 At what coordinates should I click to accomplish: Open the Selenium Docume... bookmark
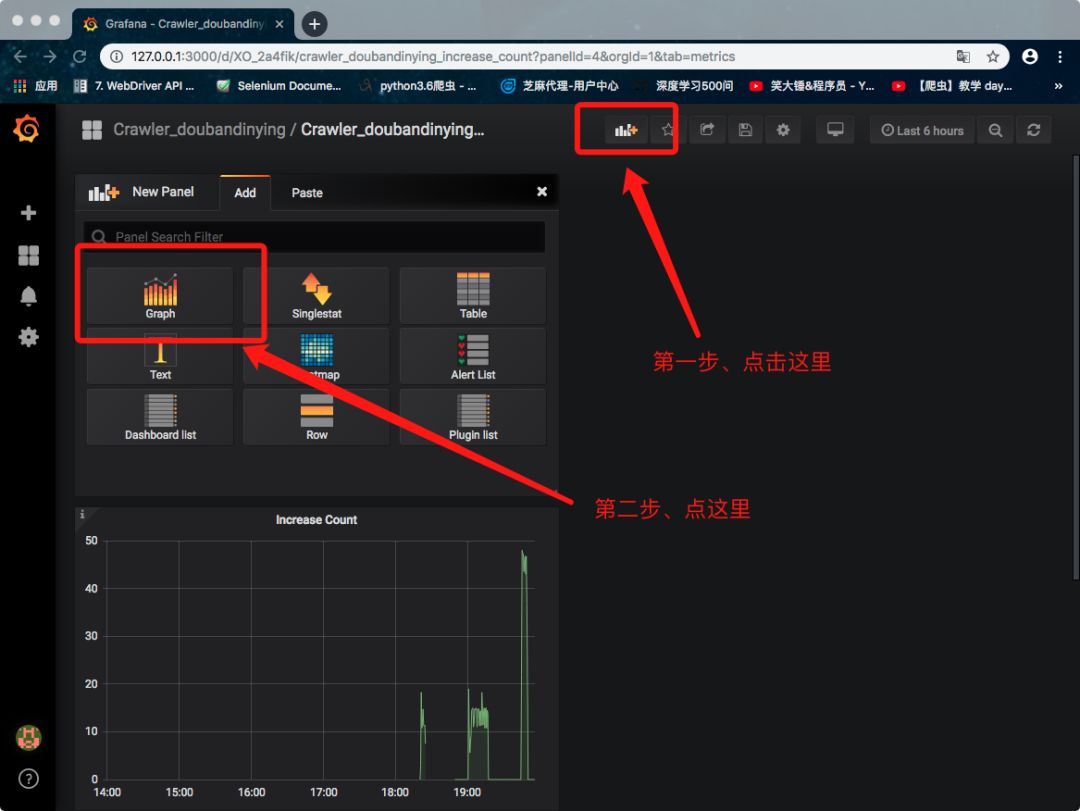click(x=278, y=85)
